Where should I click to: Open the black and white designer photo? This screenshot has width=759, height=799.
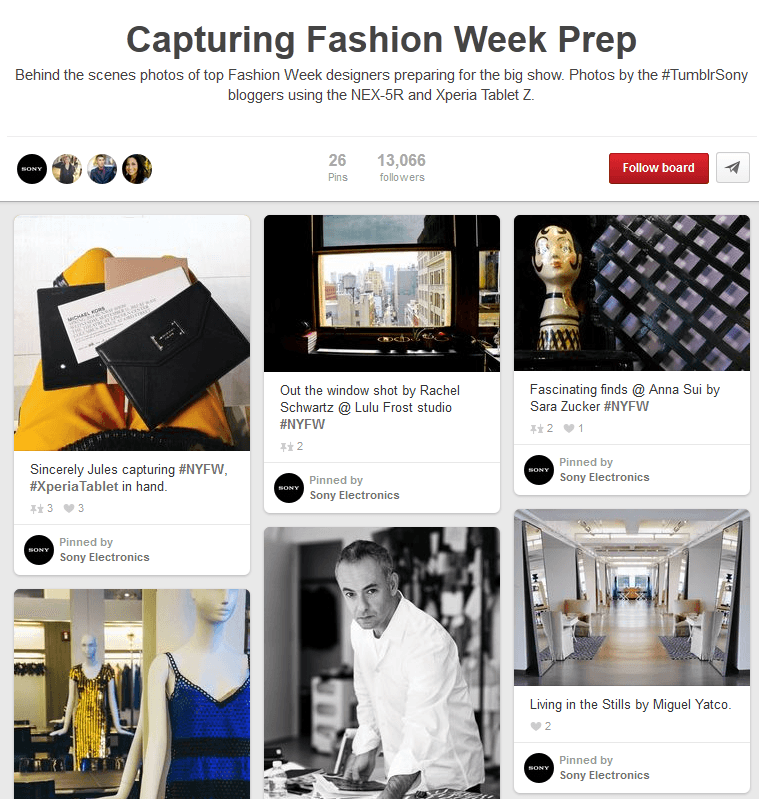(382, 663)
